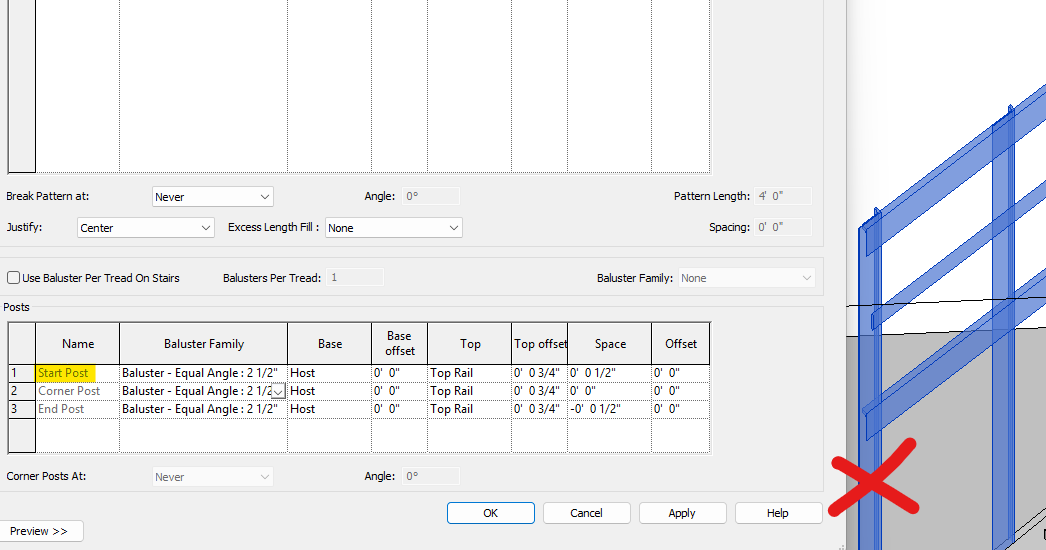Screen dimensions: 1046x550
Task: Click the Pattern Length field
Action: click(783, 196)
